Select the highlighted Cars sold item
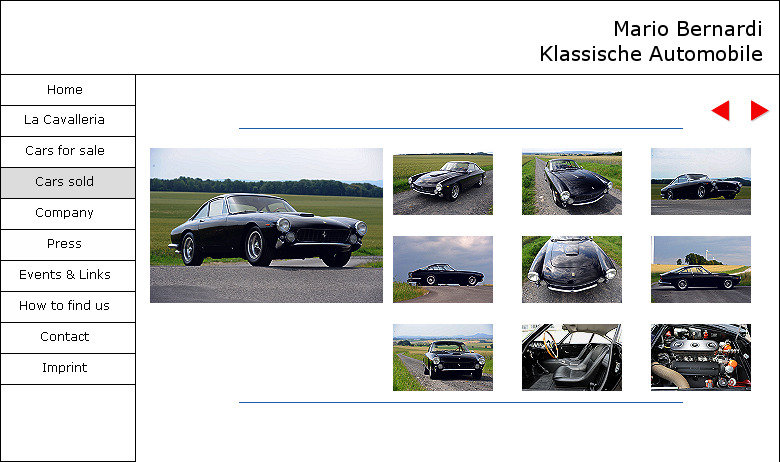This screenshot has height=462, width=780. [68, 183]
